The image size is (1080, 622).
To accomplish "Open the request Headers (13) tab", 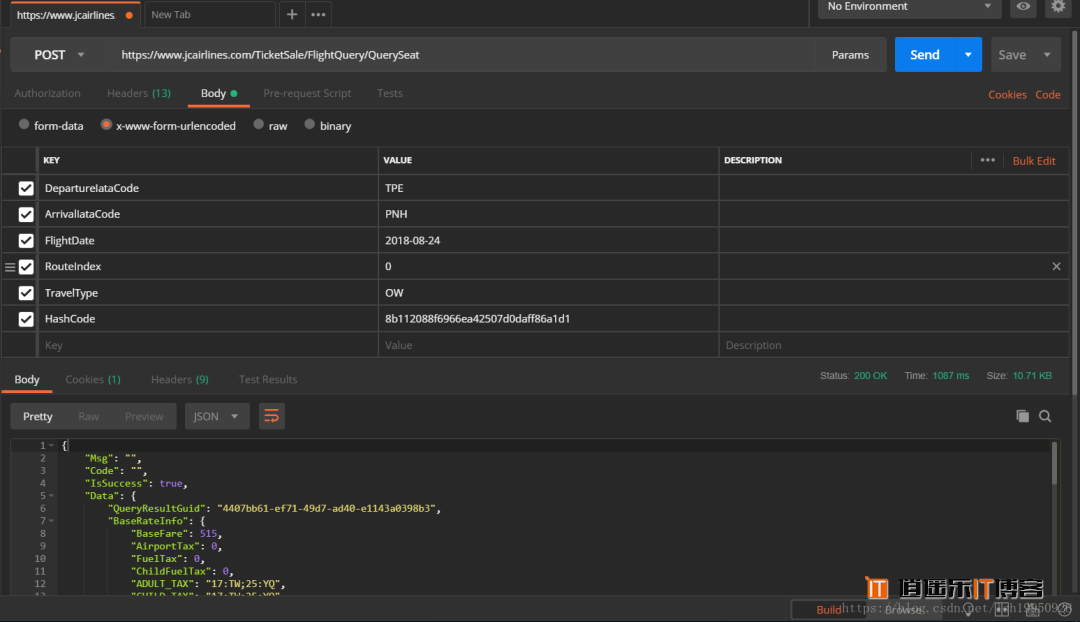I will pyautogui.click(x=139, y=93).
